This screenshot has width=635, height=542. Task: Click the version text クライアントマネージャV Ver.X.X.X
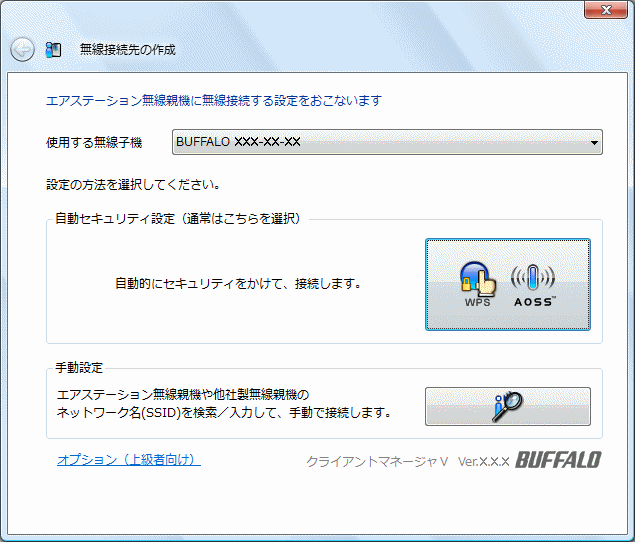407,461
